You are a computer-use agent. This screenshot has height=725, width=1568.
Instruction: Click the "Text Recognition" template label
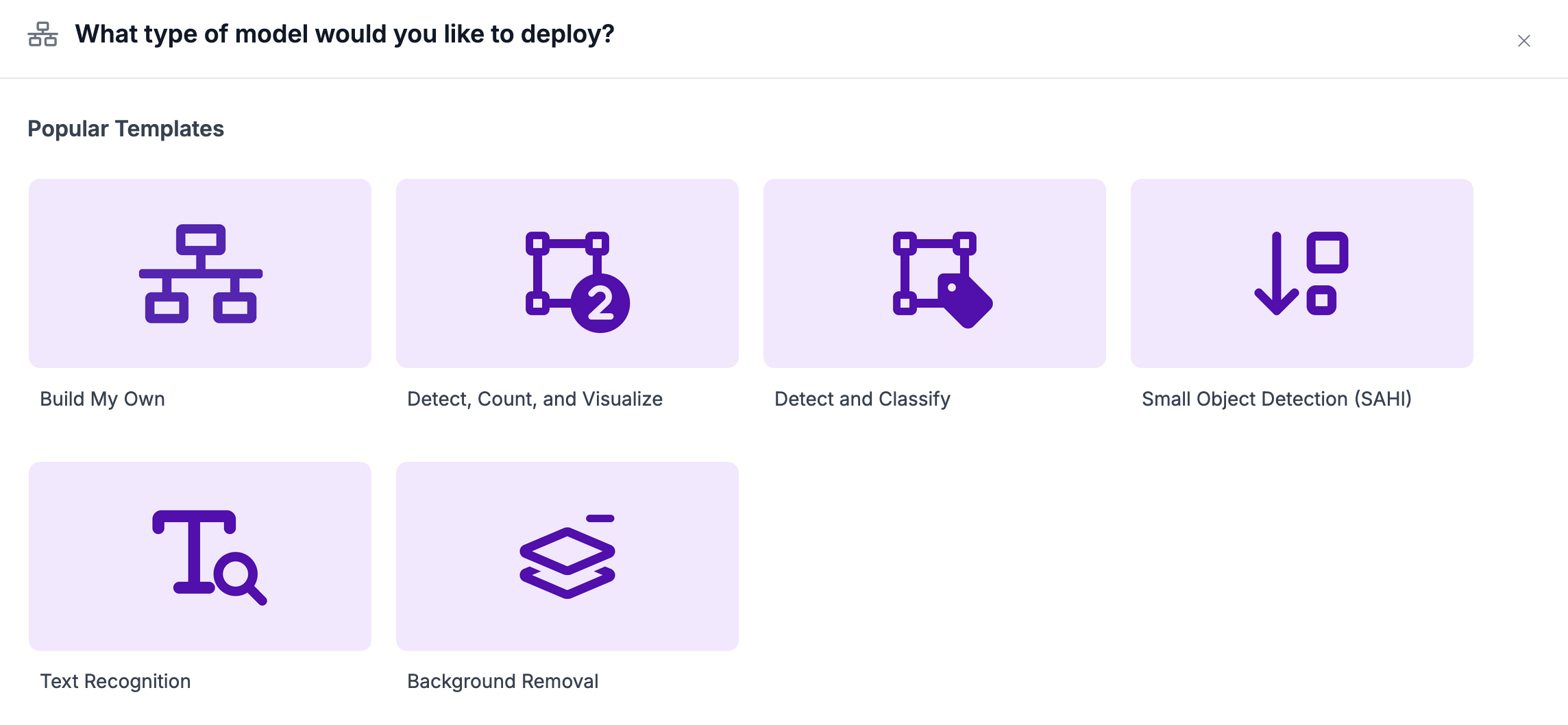click(x=115, y=681)
